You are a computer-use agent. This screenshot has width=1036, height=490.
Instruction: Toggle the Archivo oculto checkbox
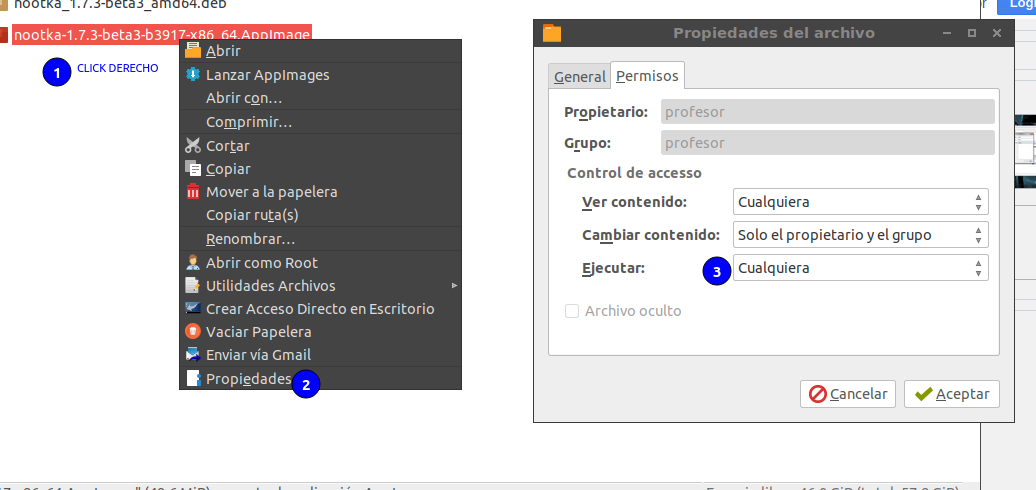[x=572, y=310]
